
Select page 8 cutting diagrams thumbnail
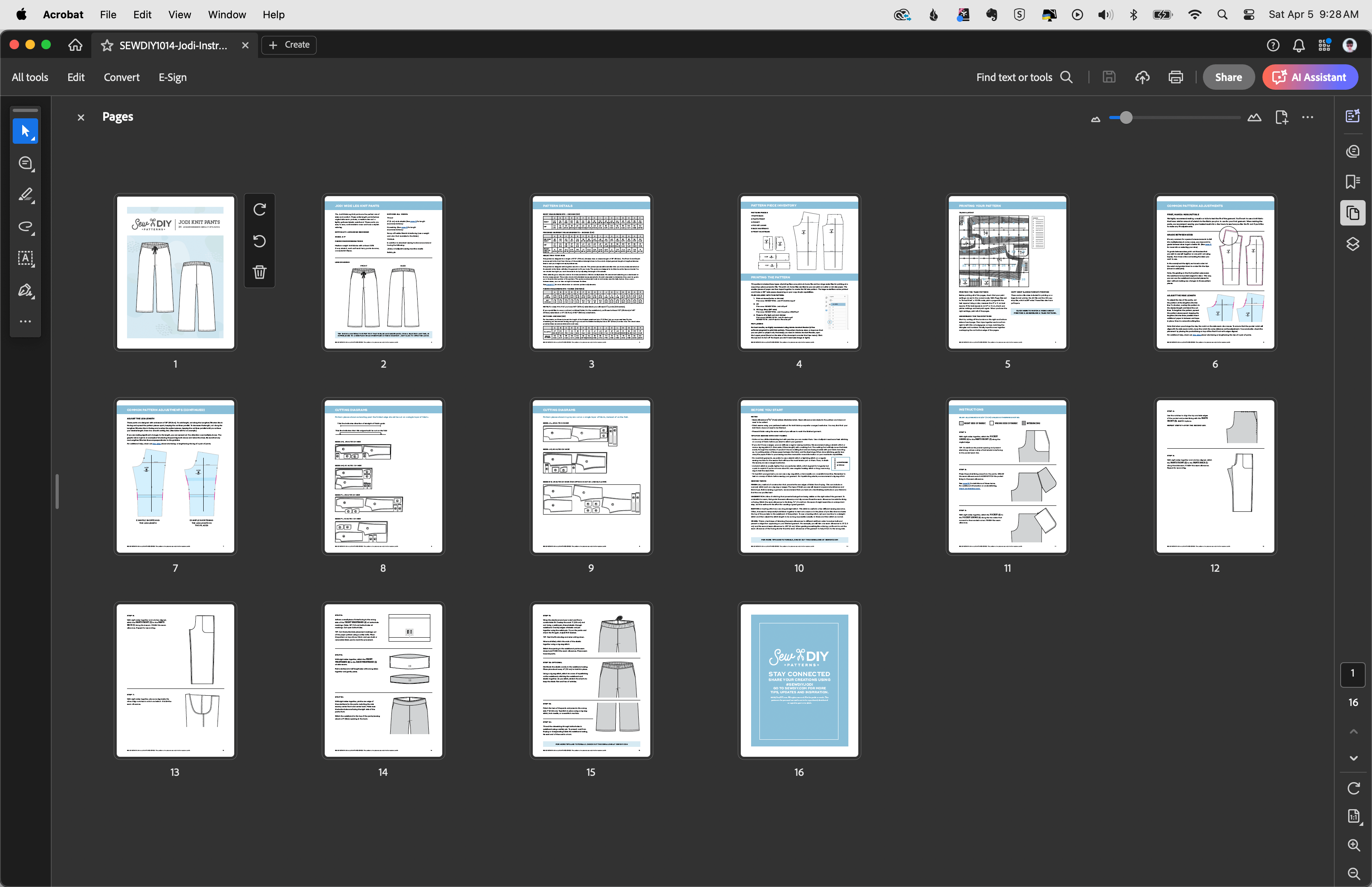coord(383,476)
